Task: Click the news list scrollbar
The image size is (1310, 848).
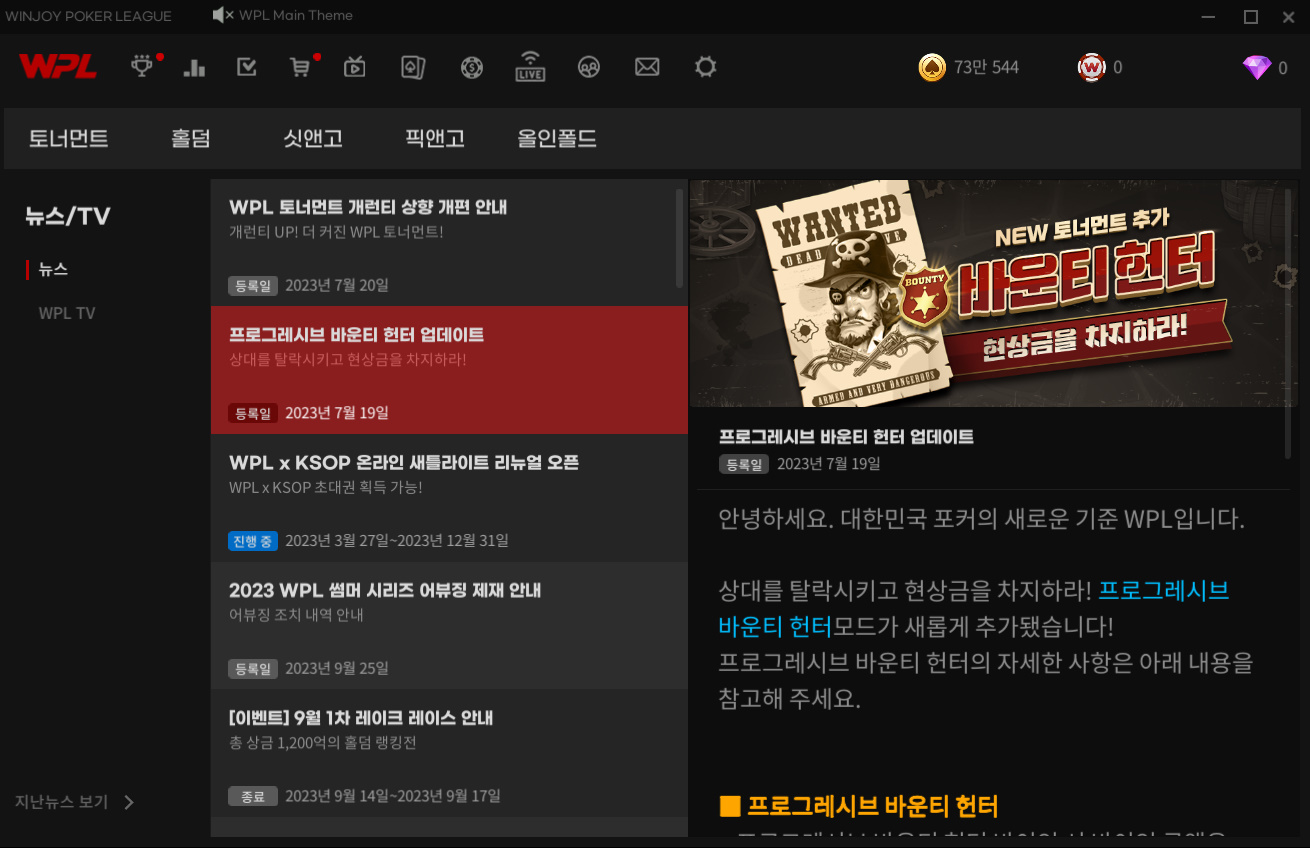Action: pyautogui.click(x=680, y=238)
